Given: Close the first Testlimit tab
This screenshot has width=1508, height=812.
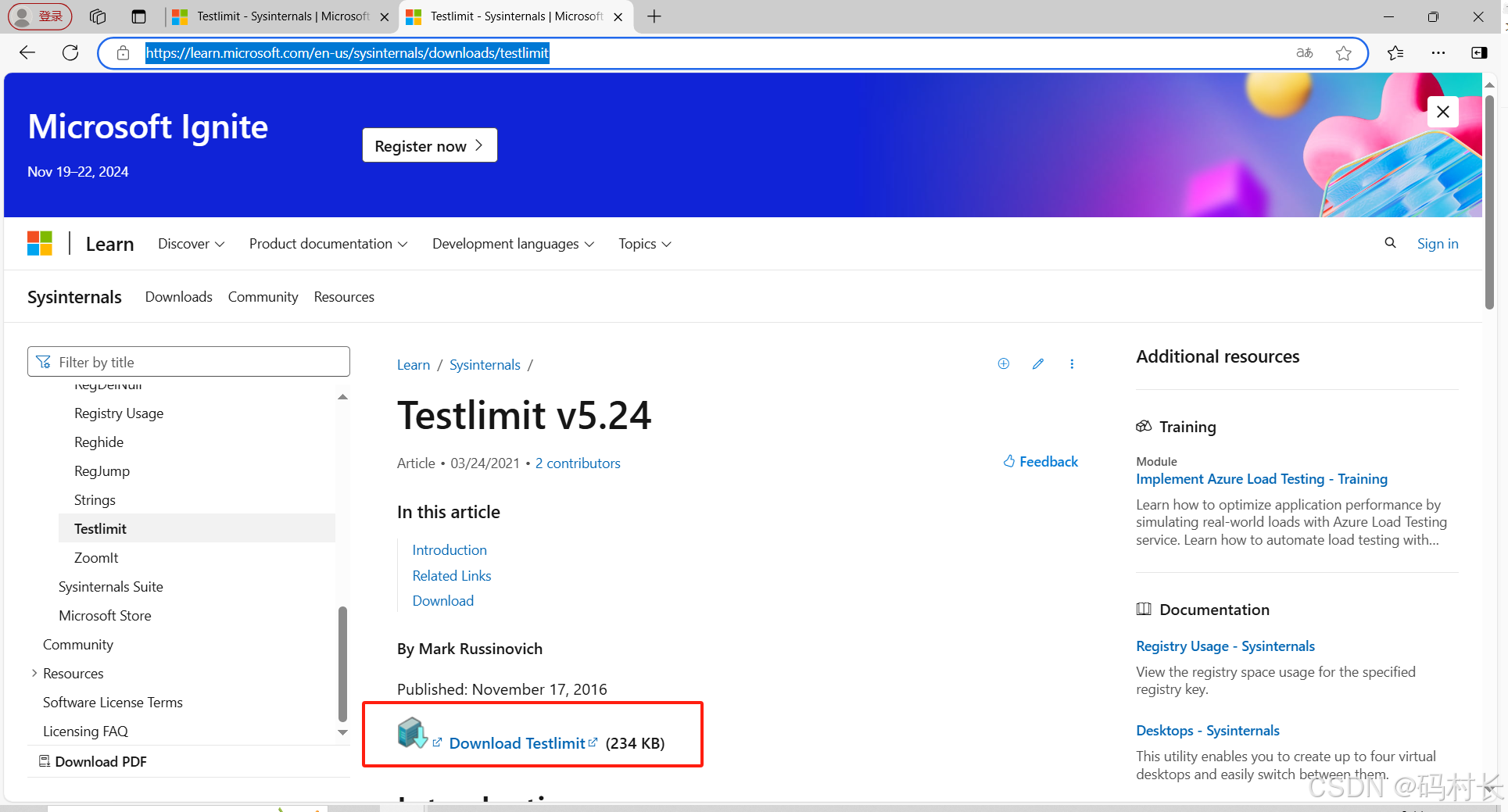Looking at the screenshot, I should (384, 16).
